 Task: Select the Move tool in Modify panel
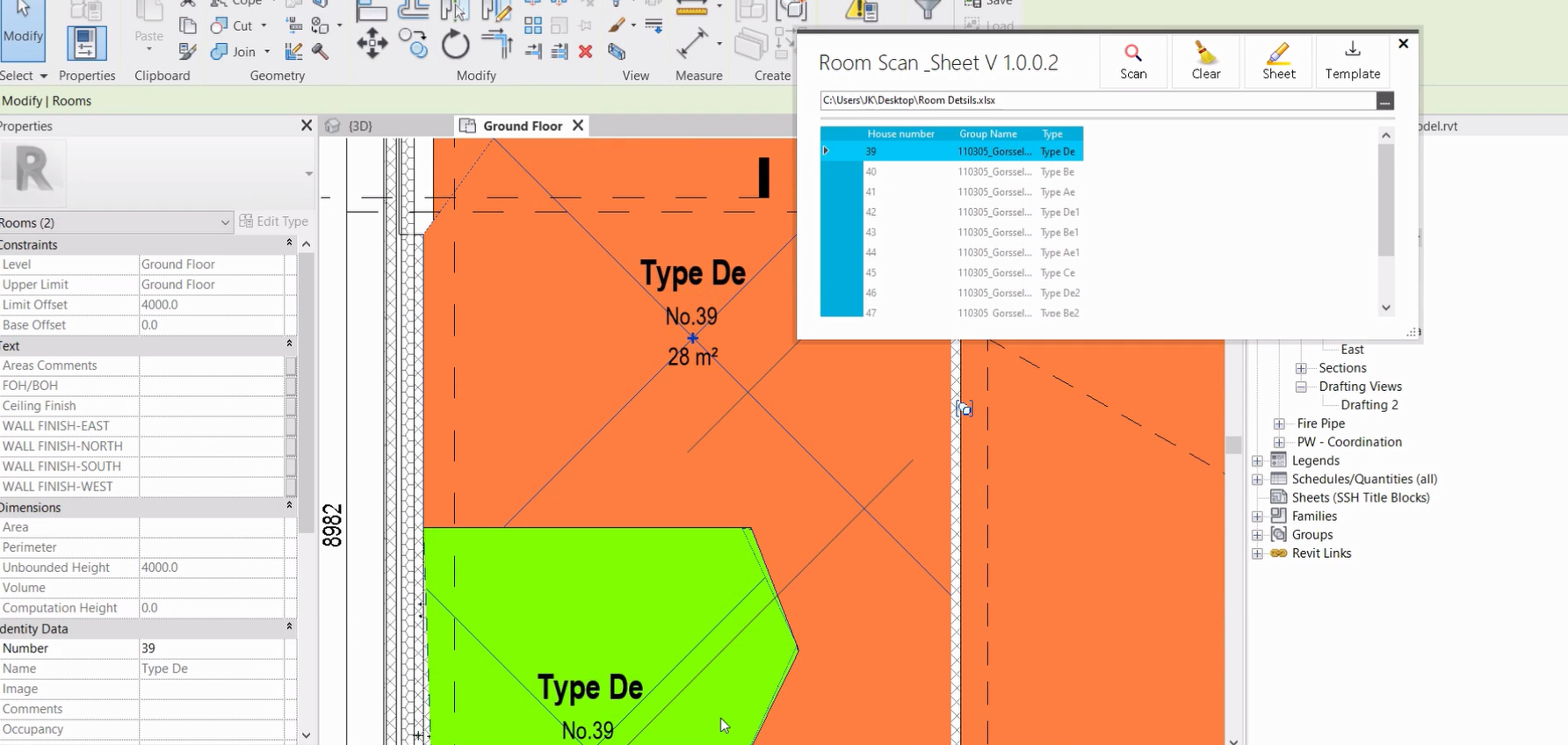coord(372,43)
